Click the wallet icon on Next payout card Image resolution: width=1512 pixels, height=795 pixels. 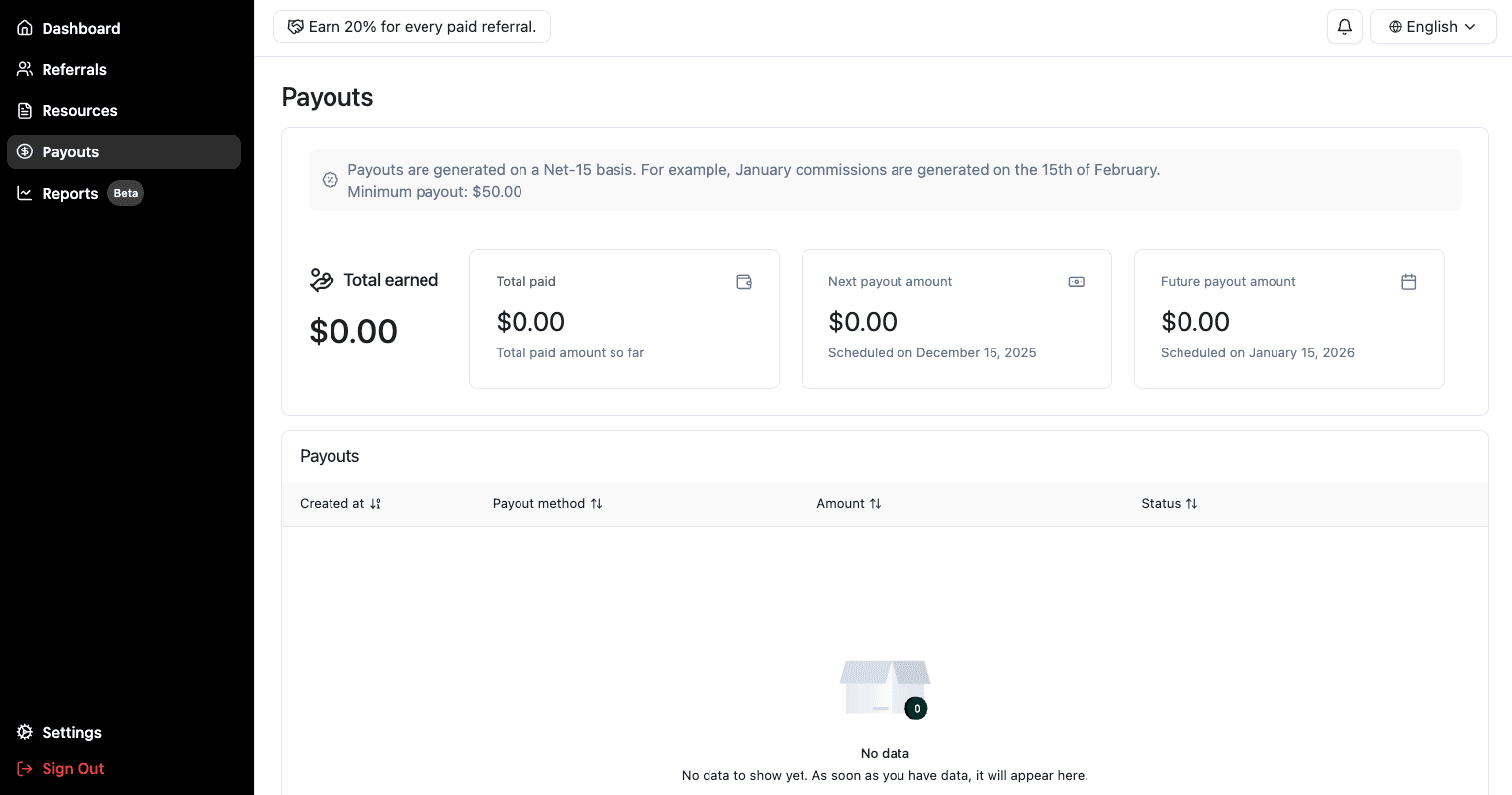point(1076,282)
